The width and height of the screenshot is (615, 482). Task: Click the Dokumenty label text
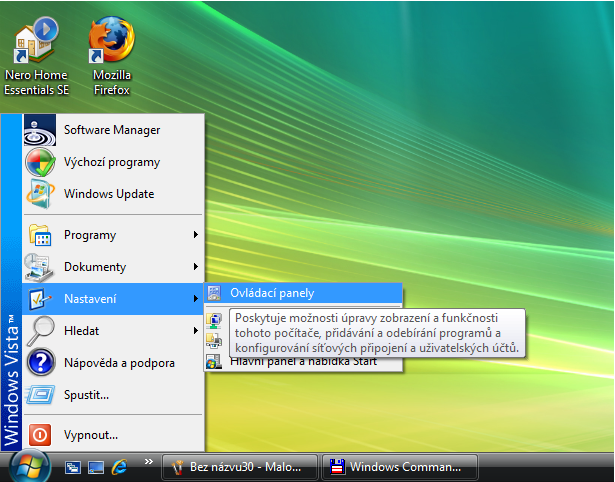pos(95,267)
